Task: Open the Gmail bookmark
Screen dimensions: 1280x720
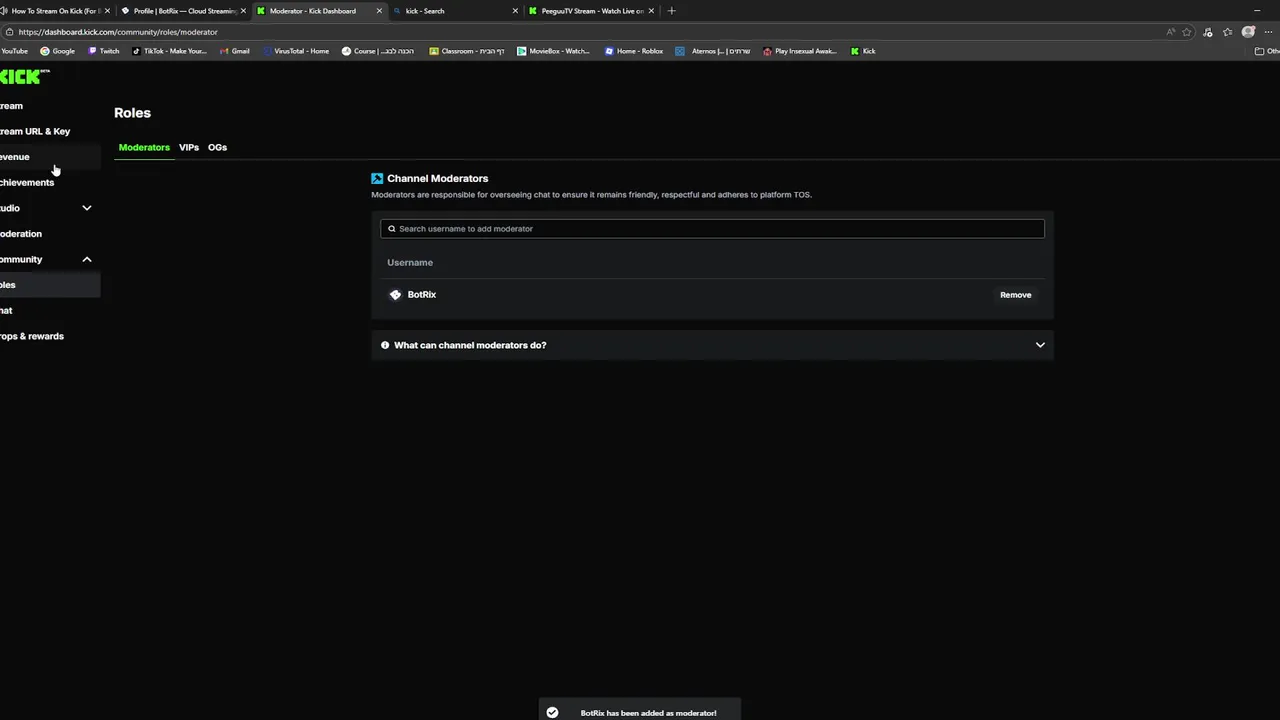Action: coord(235,51)
